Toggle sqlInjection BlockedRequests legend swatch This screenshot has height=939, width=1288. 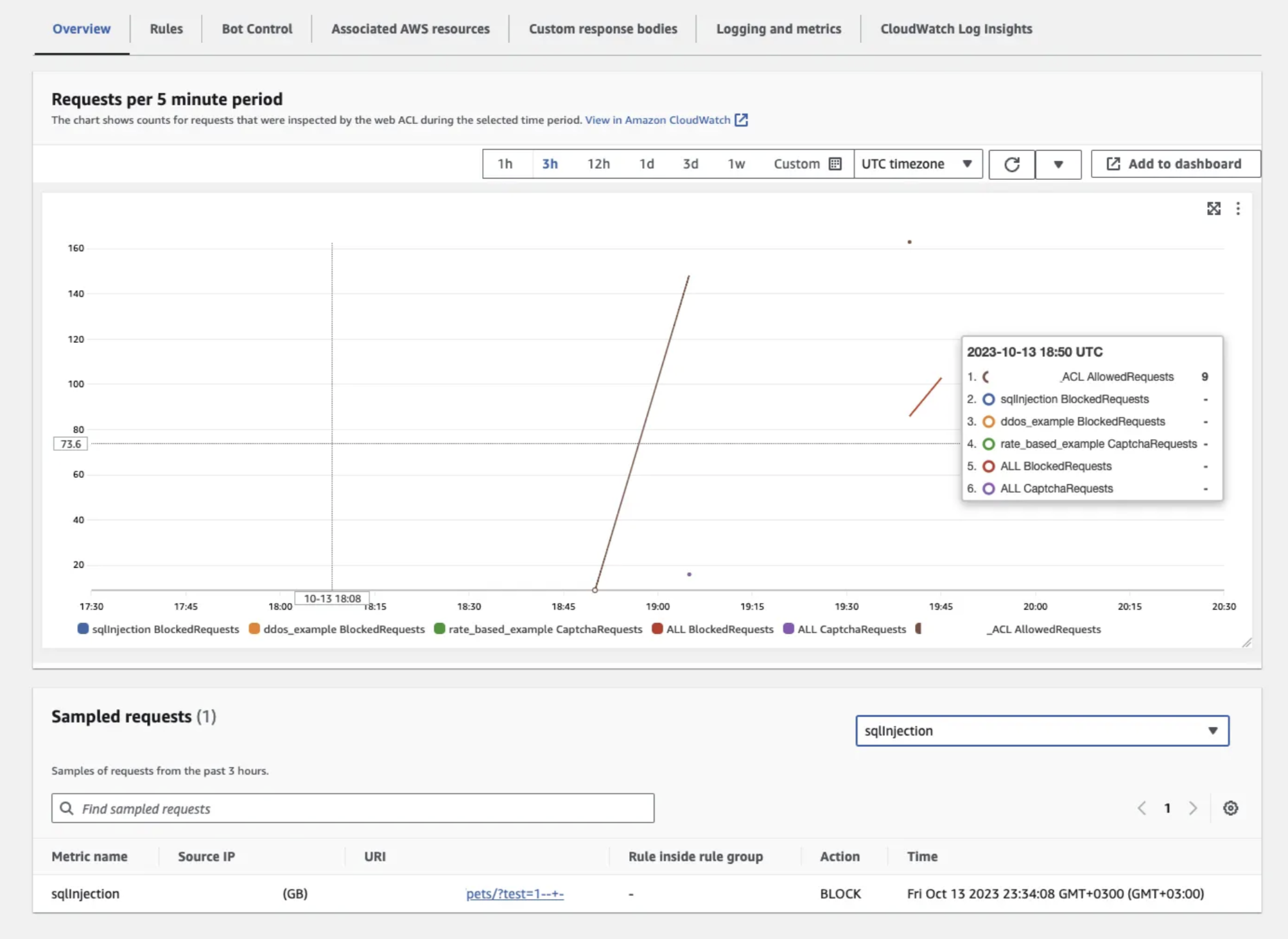[83, 629]
